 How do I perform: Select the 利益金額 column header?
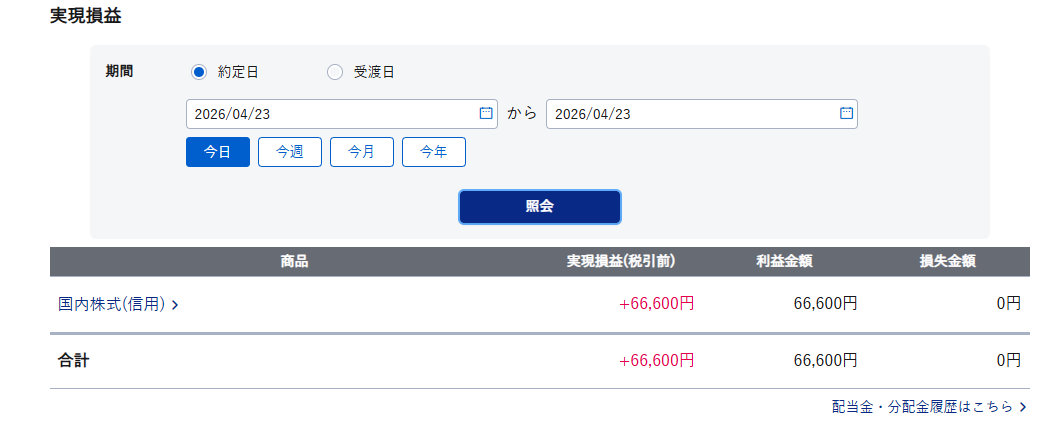pyautogui.click(x=784, y=262)
